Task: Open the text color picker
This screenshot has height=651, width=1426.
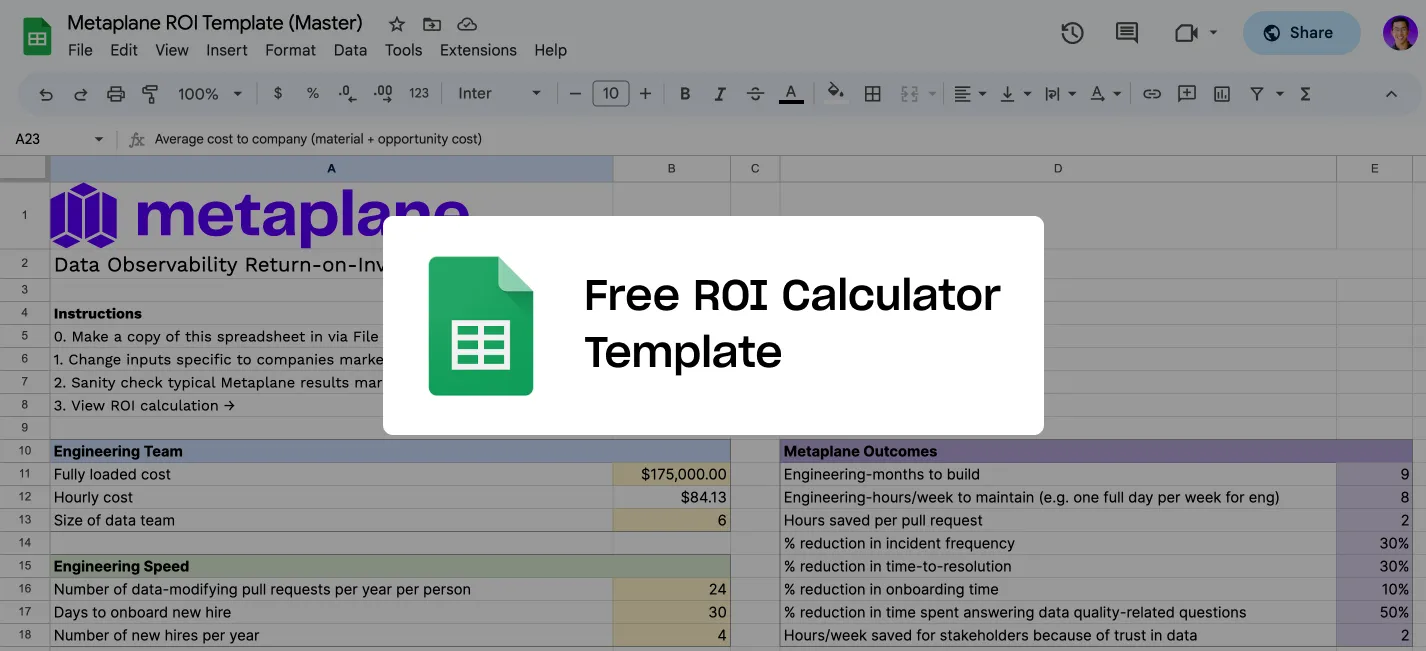Action: point(791,94)
